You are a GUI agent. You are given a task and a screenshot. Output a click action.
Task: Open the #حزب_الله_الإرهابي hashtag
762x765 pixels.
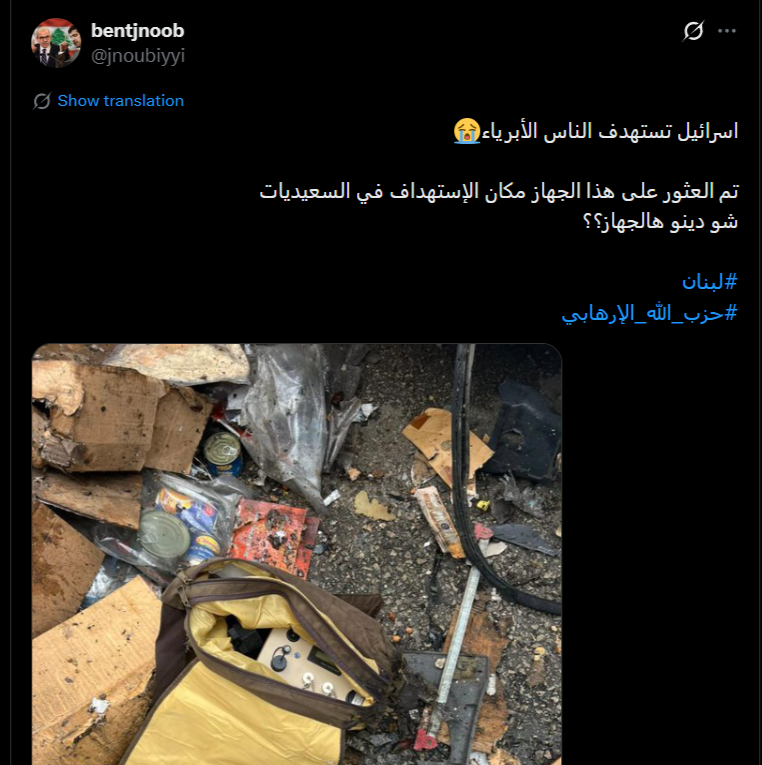coord(649,313)
